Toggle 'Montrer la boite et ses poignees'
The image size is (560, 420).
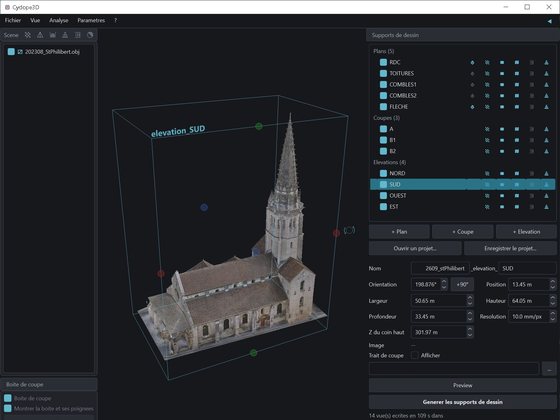(x=8, y=408)
